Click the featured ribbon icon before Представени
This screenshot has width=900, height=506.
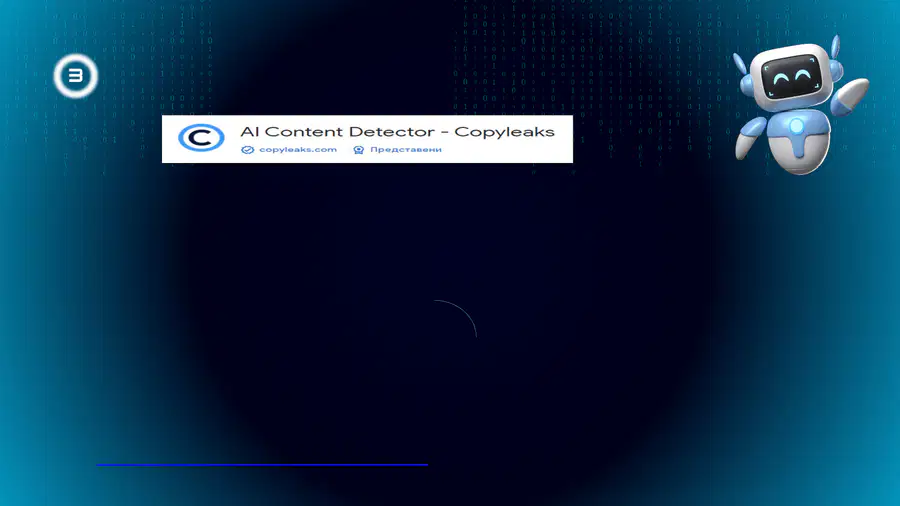[359, 150]
